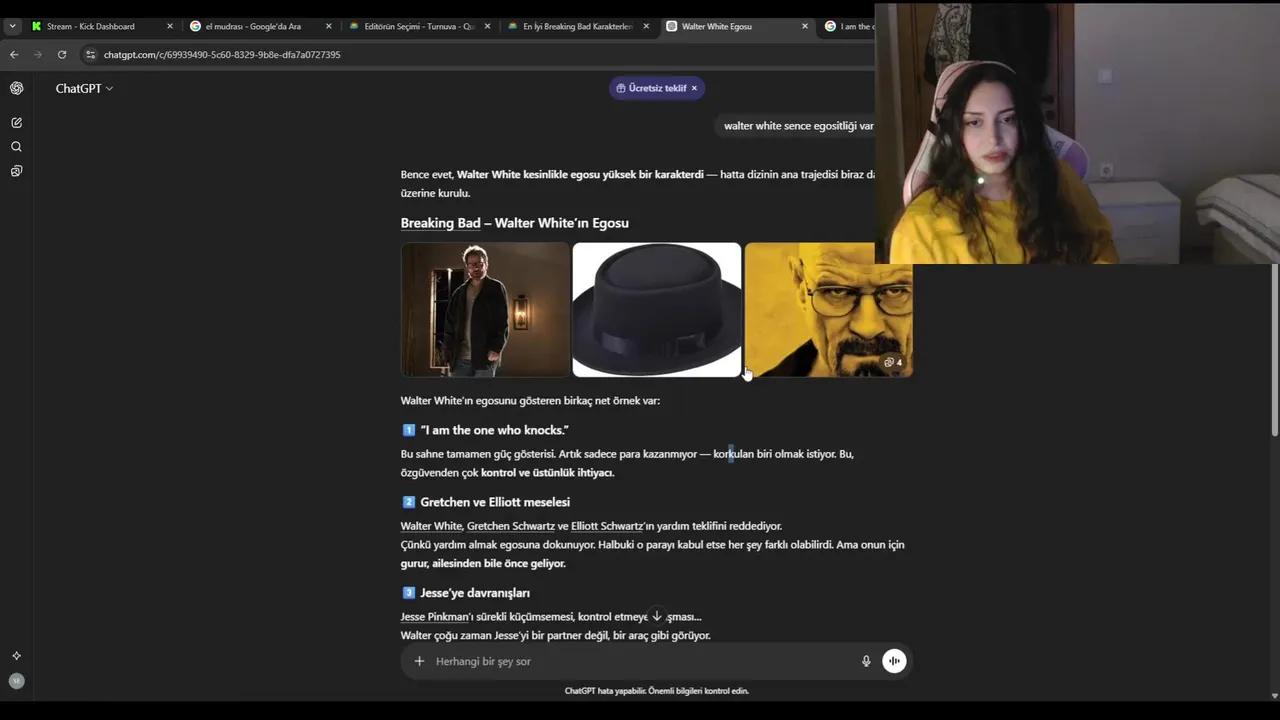The width and height of the screenshot is (1280, 720).
Task: Open the Jesse Pinkman entity link
Action: click(x=437, y=617)
